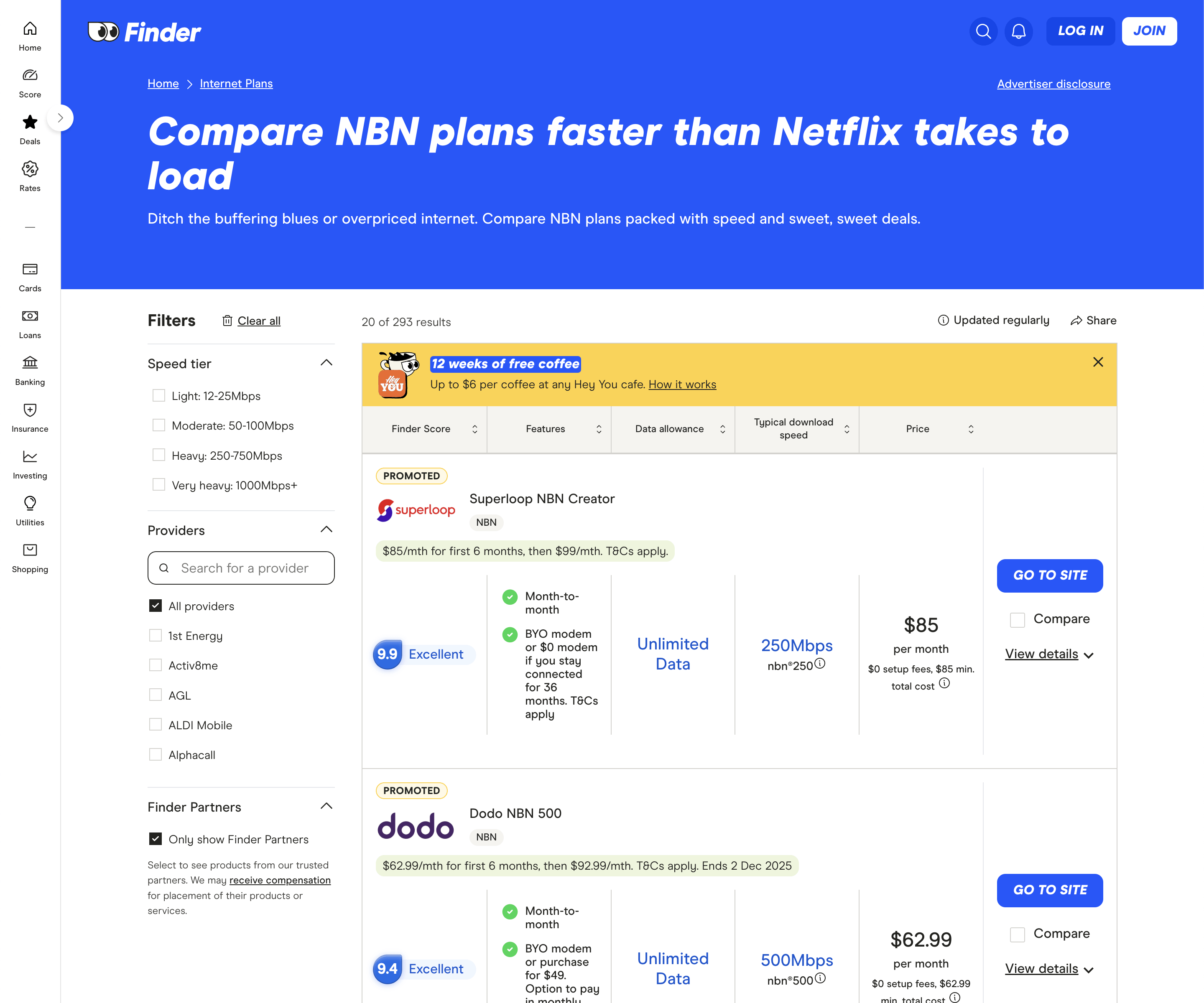Dismiss the free coffee banner
The width and height of the screenshot is (1204, 1003).
pos(1098,362)
